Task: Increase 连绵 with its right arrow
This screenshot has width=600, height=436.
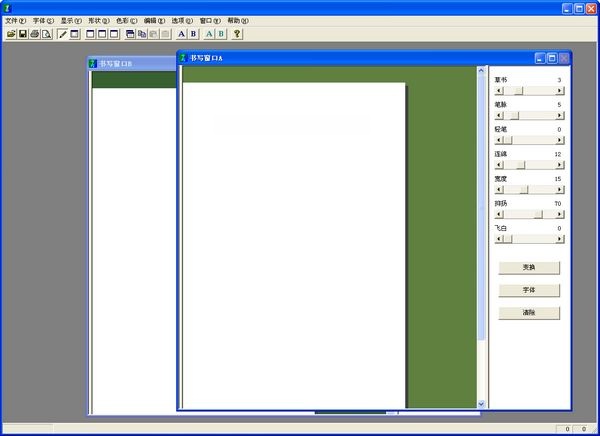Action: point(559,165)
